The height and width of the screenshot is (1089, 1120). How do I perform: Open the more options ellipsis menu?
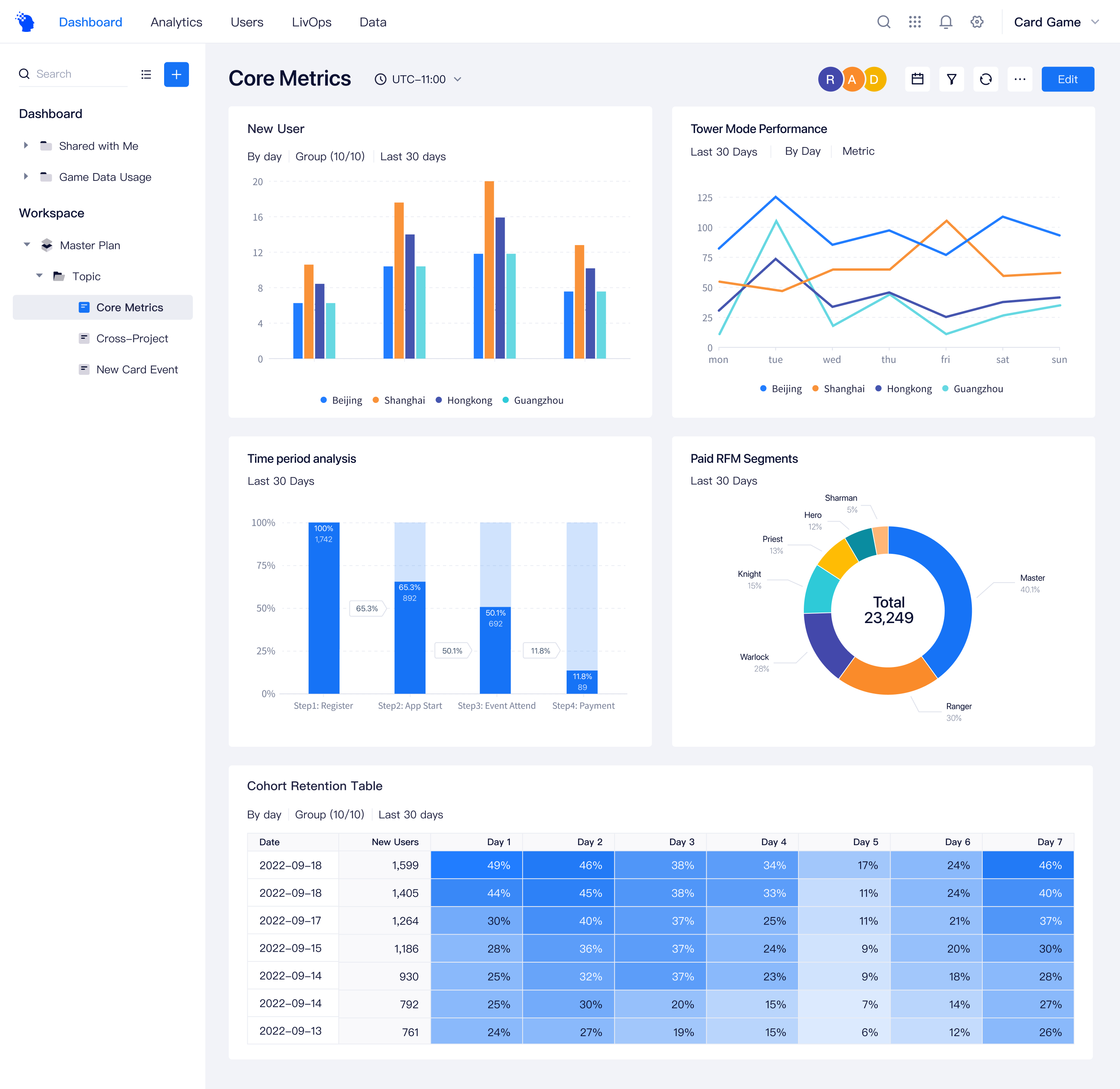coord(1020,79)
